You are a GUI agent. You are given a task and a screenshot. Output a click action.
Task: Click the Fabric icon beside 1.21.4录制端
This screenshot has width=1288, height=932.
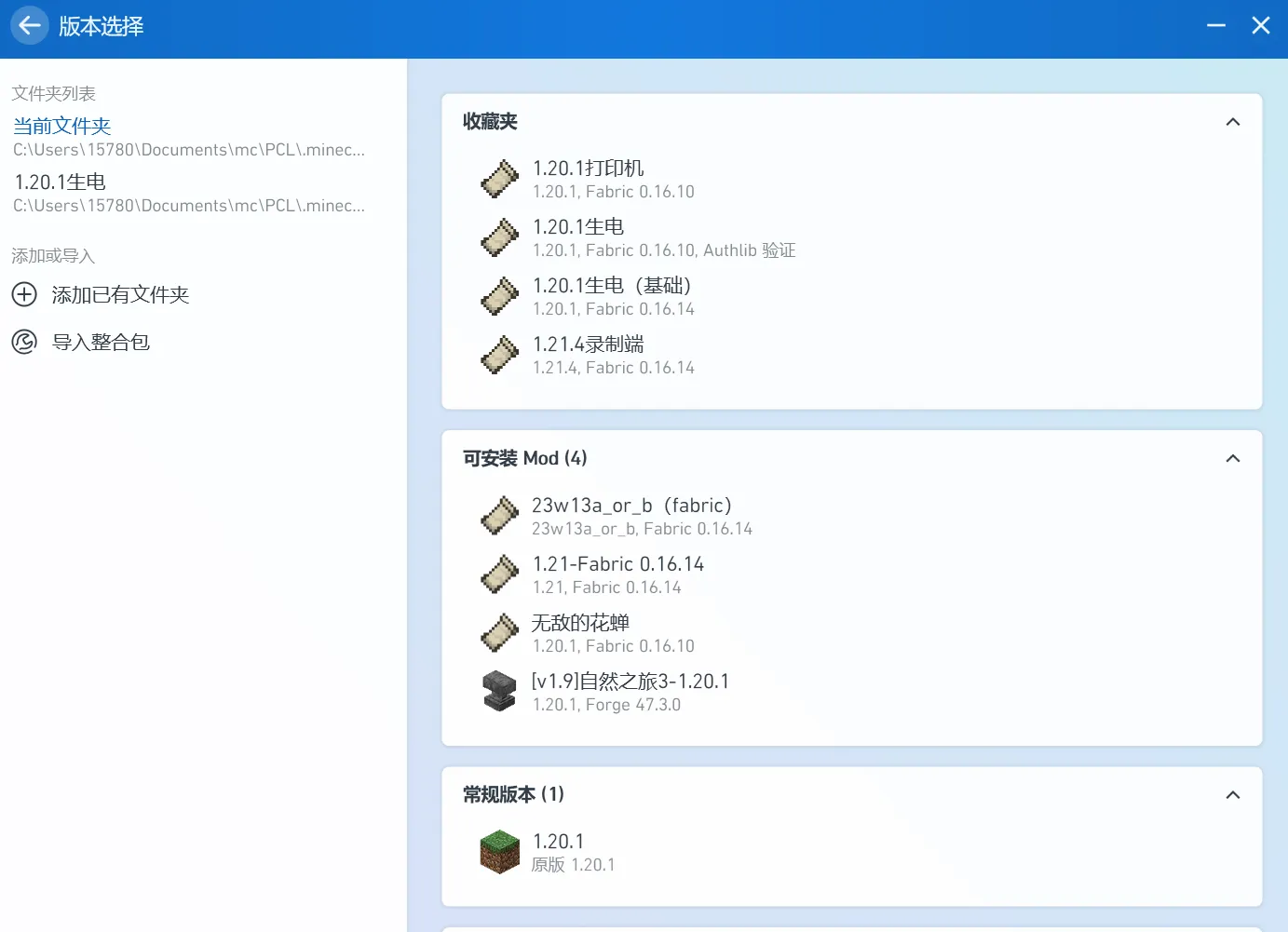coord(499,355)
